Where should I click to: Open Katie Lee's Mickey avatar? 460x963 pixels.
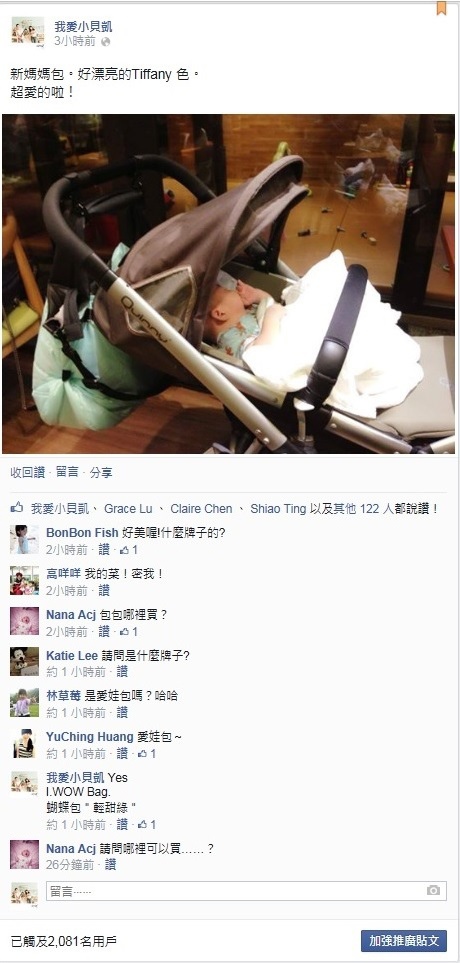(25, 662)
